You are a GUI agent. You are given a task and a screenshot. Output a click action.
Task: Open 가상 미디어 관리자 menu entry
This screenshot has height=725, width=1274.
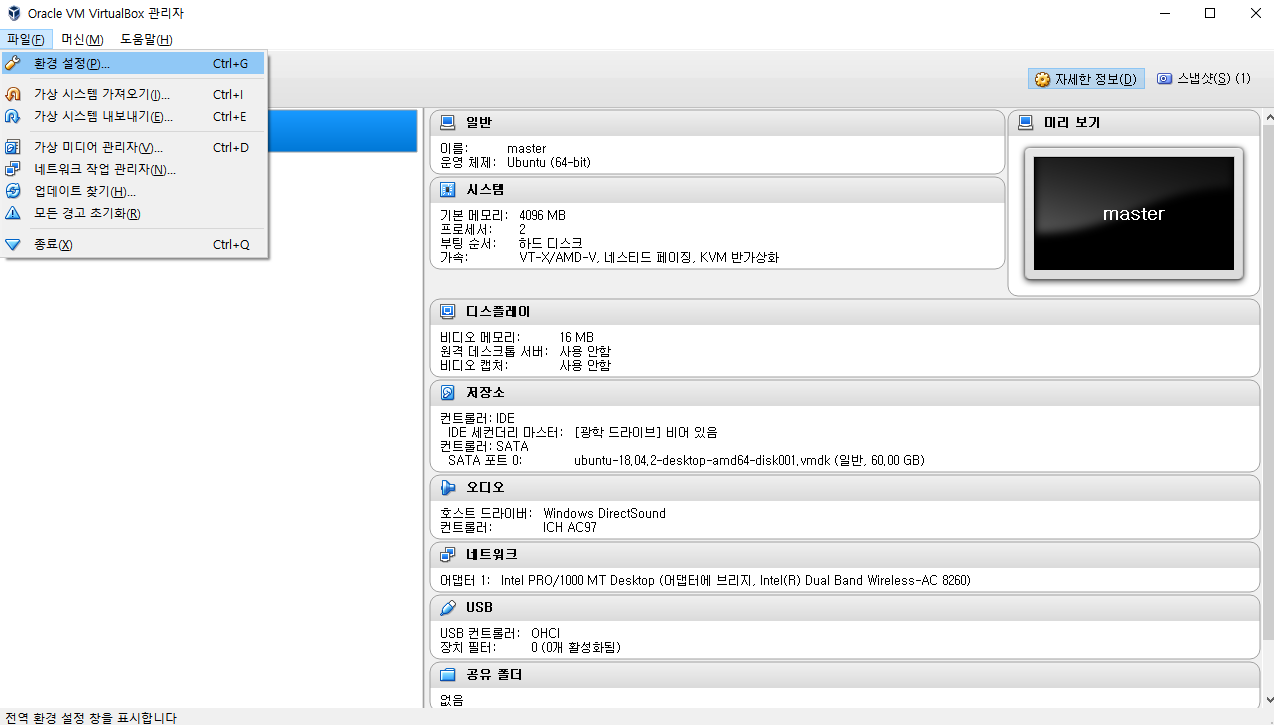pyautogui.click(x=134, y=148)
